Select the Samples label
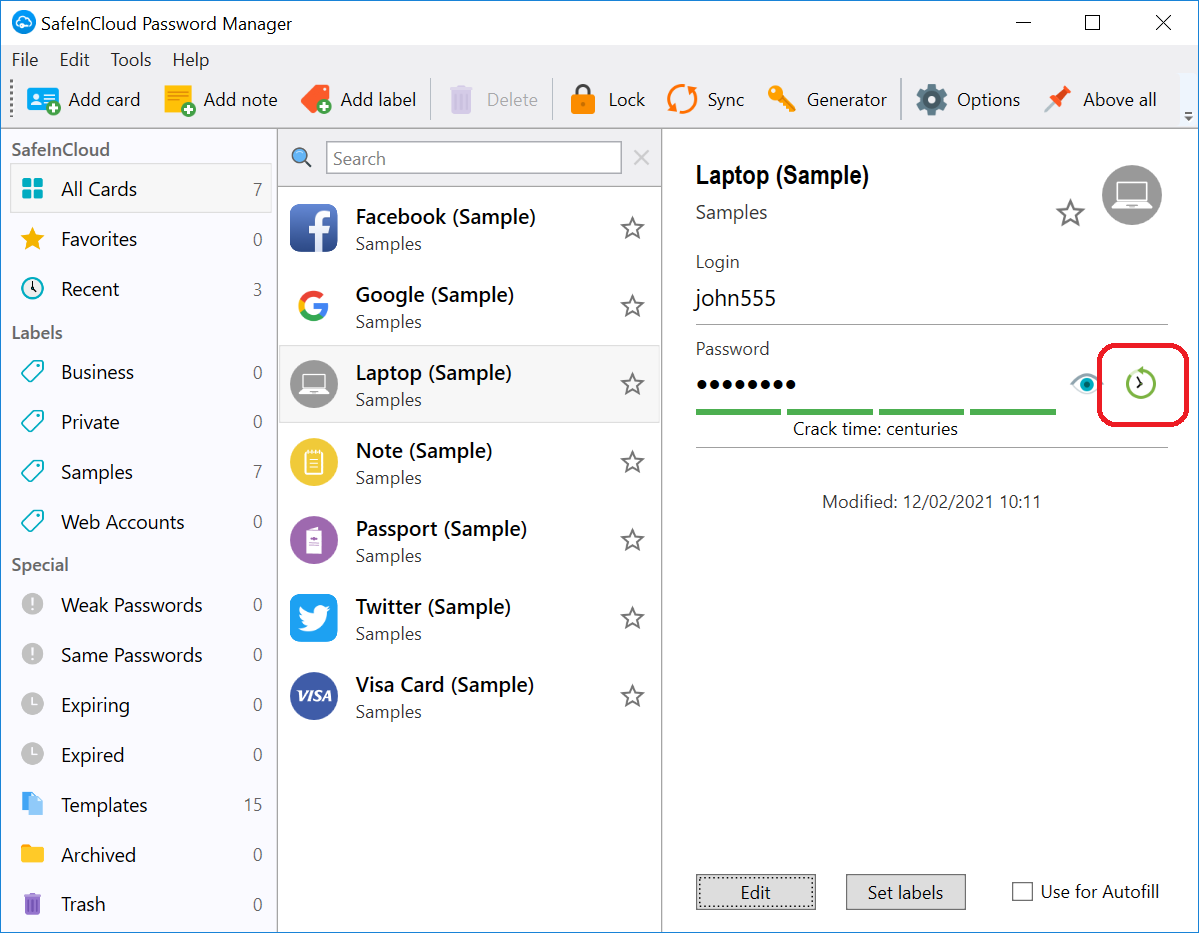Viewport: 1199px width, 933px height. (x=141, y=472)
